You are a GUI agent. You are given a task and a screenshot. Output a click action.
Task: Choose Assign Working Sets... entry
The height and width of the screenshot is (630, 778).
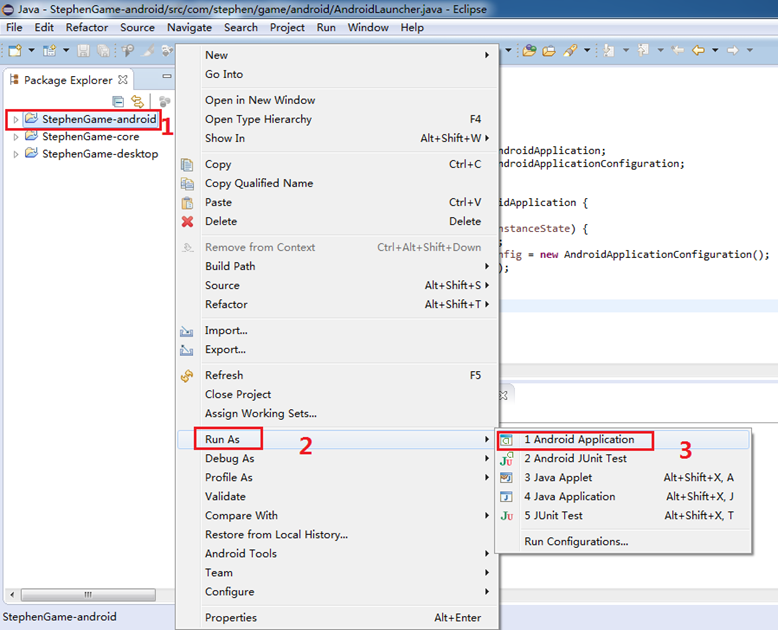tap(337, 413)
